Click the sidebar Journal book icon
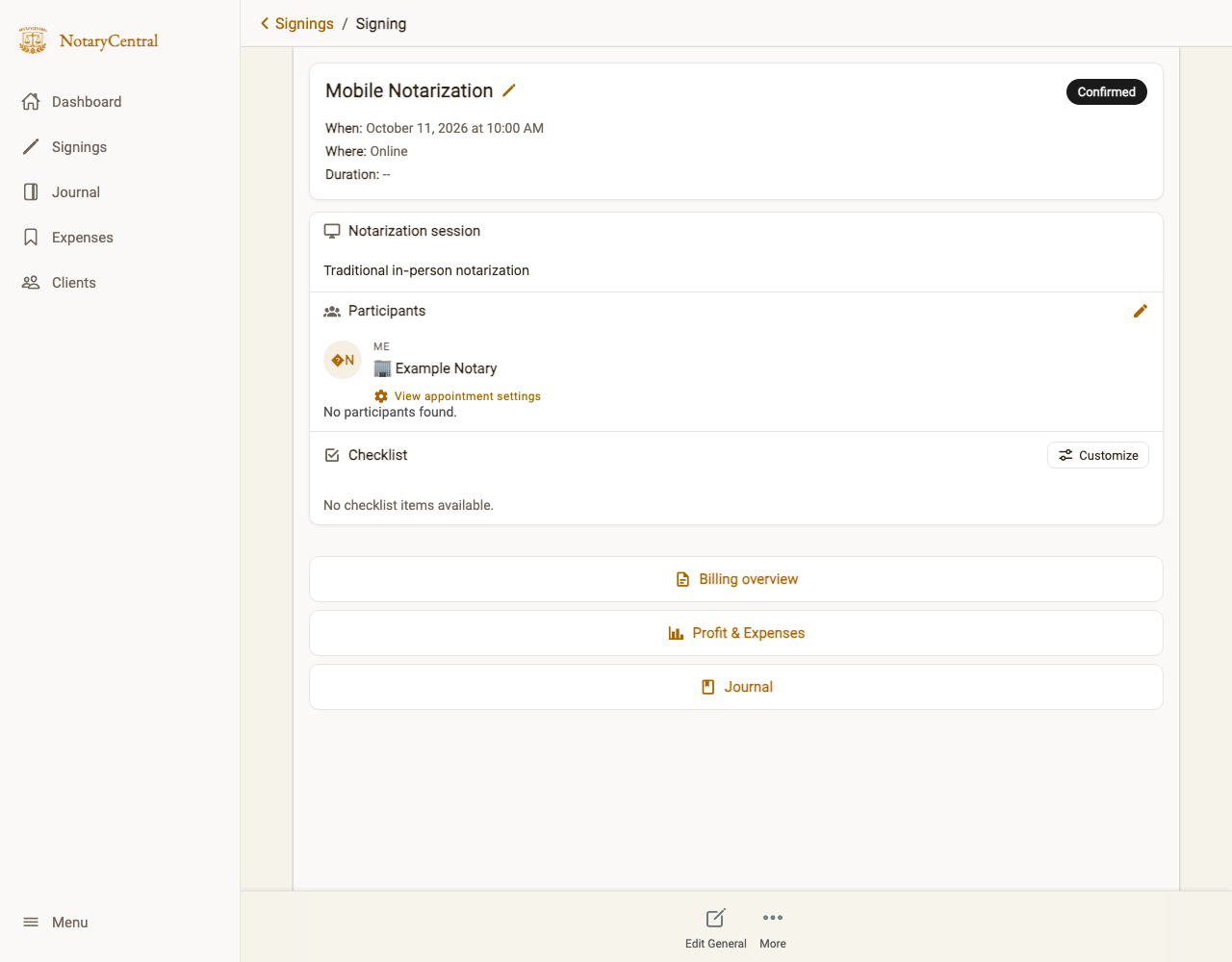 pos(31,192)
